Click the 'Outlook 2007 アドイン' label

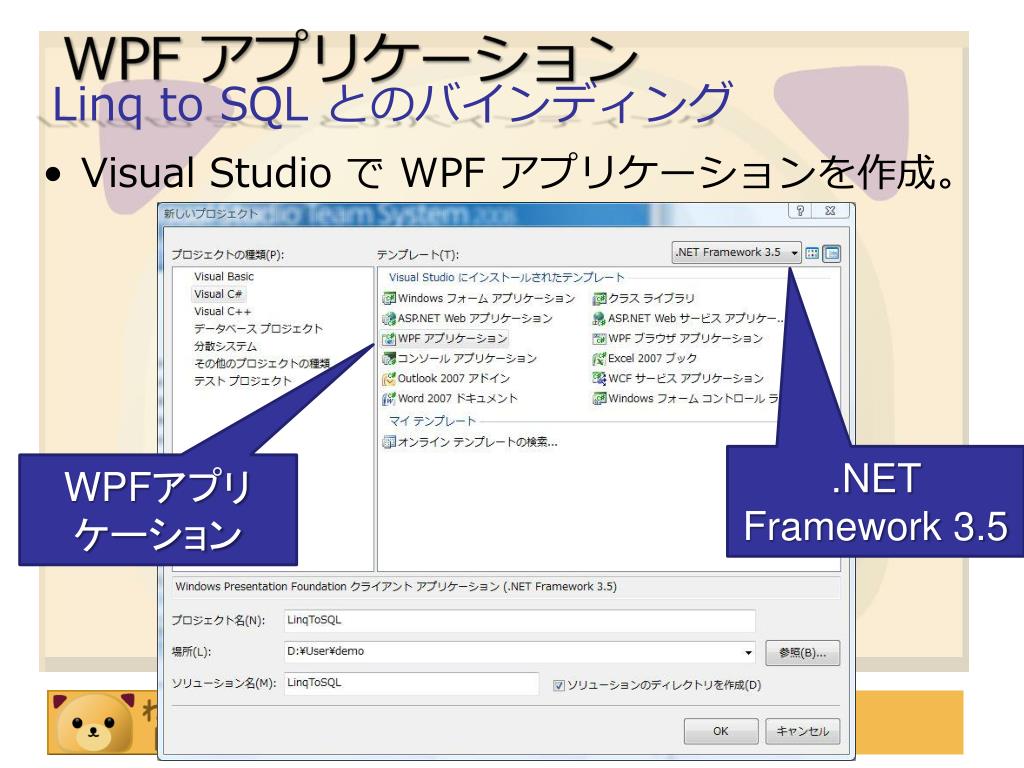(454, 379)
